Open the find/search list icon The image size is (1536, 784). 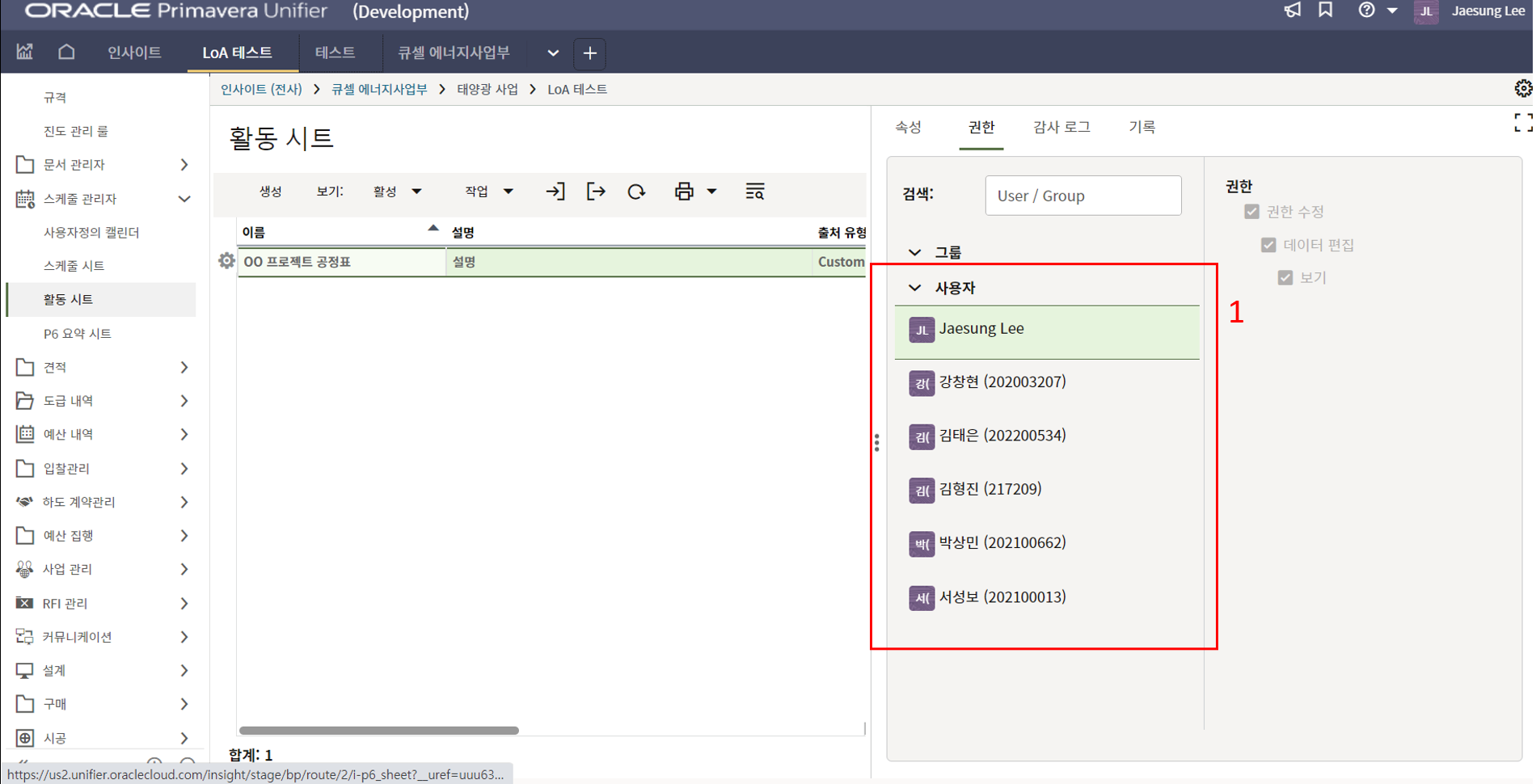(x=754, y=192)
